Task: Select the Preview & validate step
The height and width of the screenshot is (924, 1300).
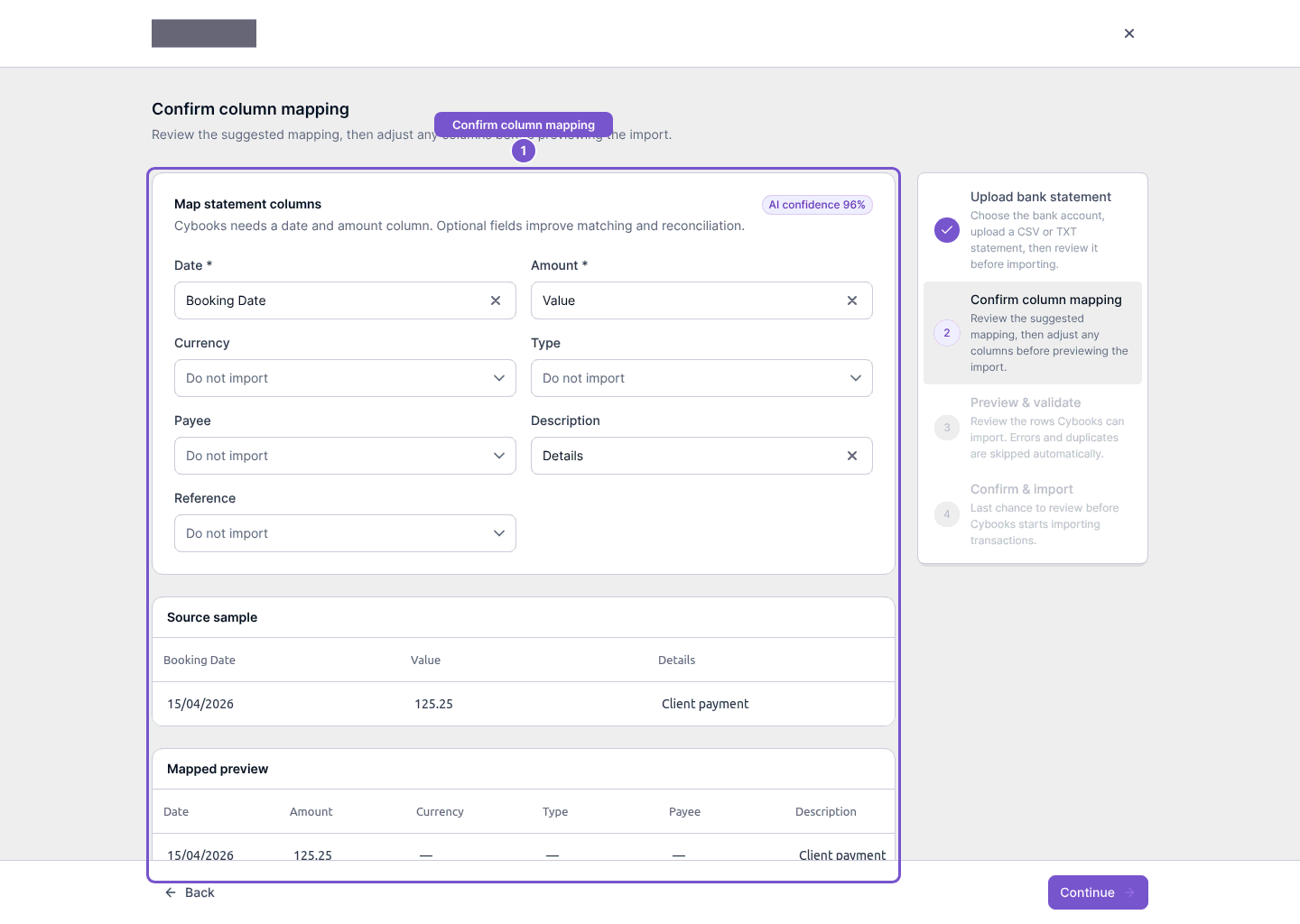Action: 1033,428
